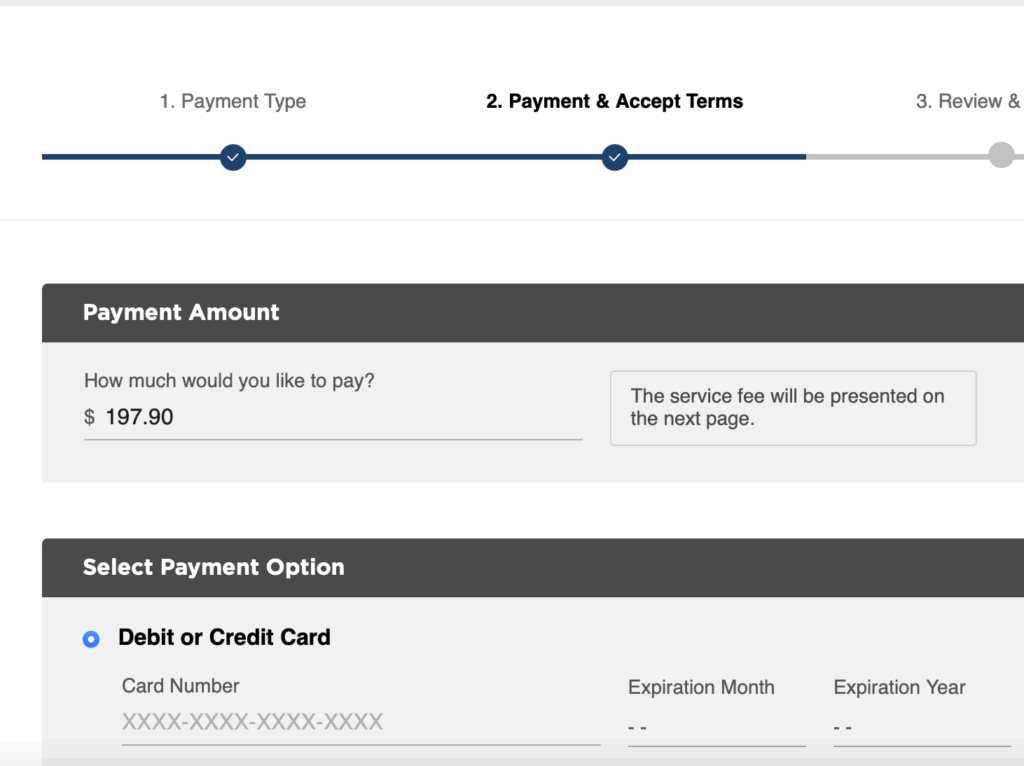
Task: Jump to the 3. Review step label
Action: (x=968, y=101)
